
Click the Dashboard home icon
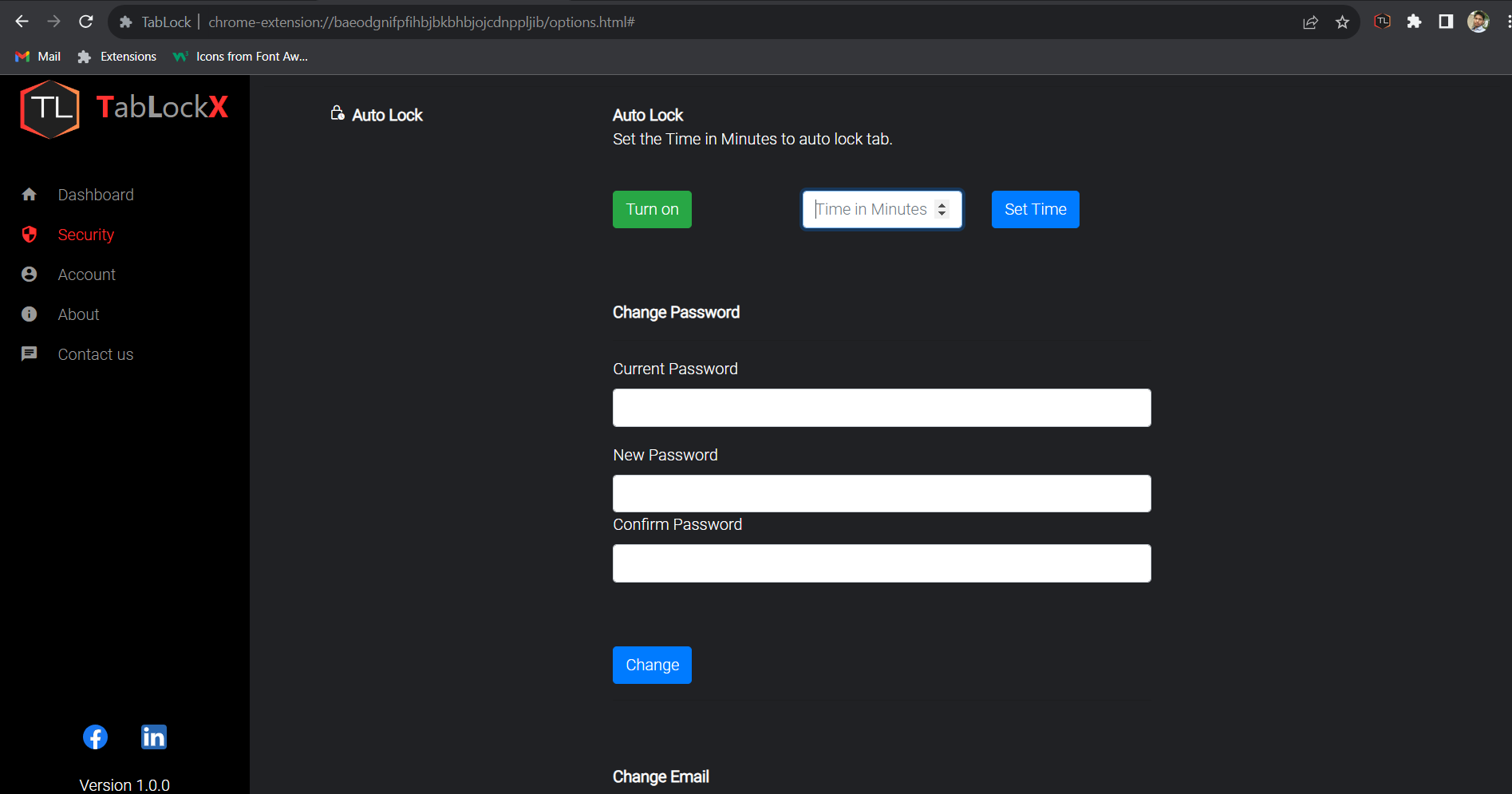(x=30, y=194)
